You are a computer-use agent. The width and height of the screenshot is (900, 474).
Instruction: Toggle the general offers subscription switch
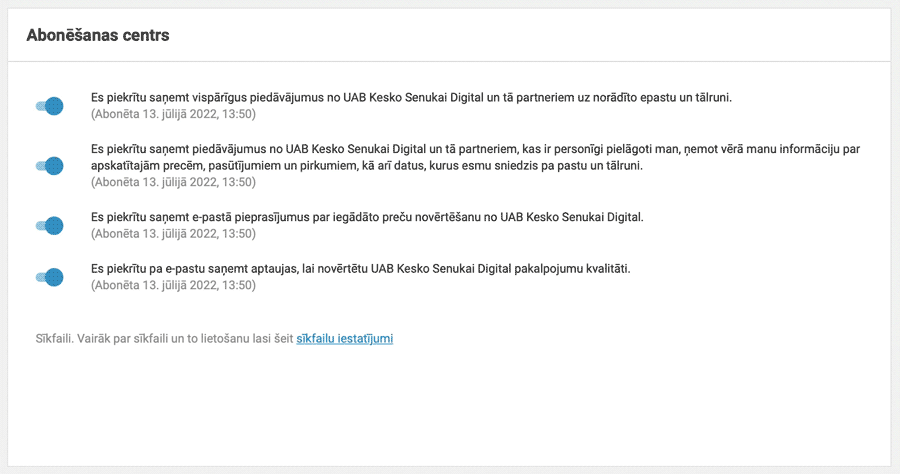point(49,106)
